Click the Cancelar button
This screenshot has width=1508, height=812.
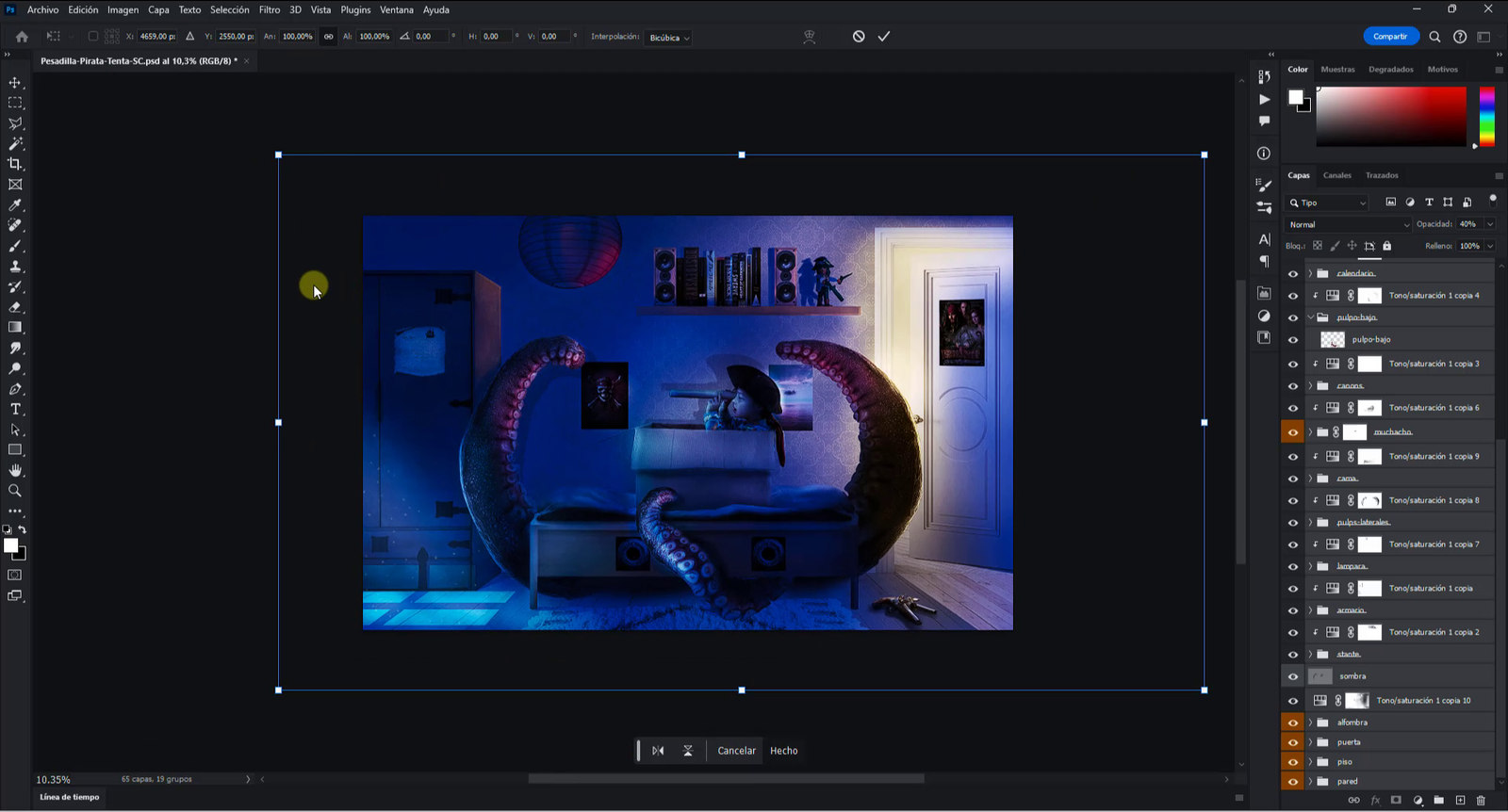coord(736,751)
